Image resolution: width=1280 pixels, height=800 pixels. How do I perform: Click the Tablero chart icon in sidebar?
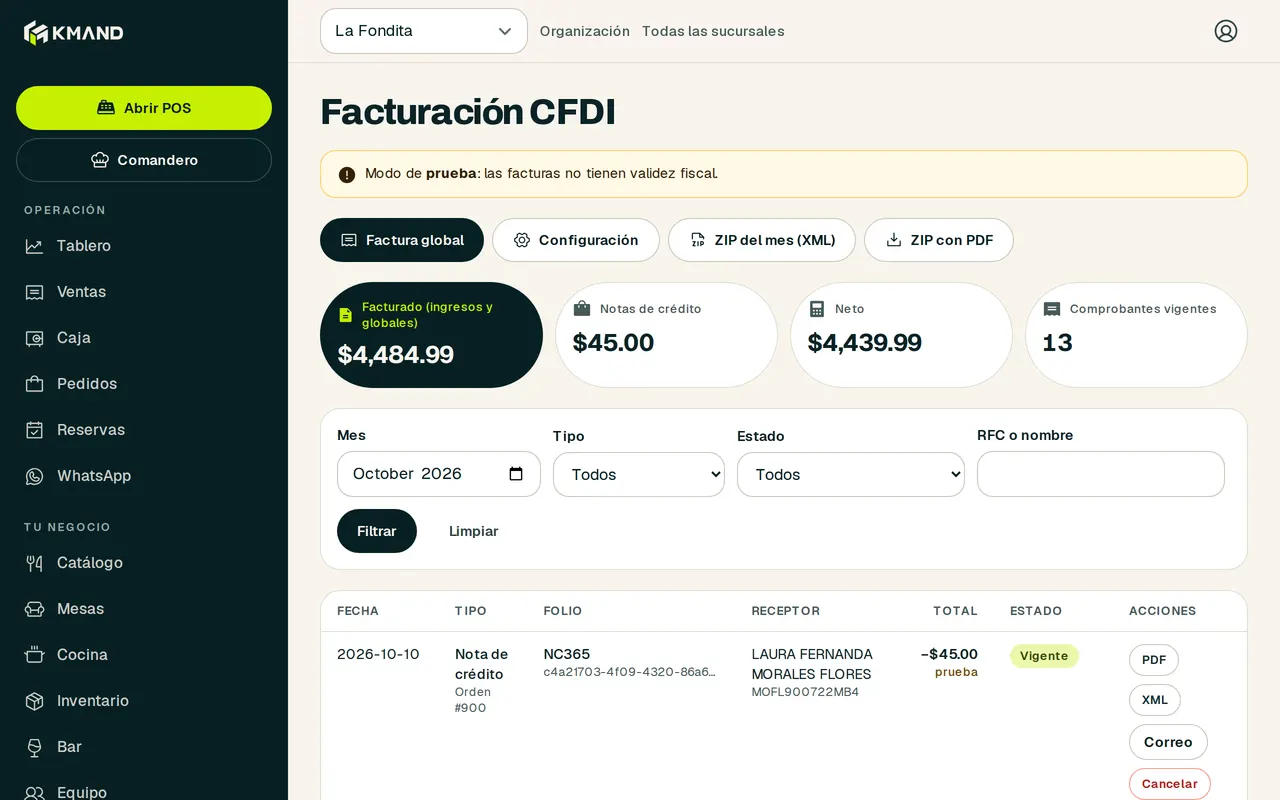click(x=35, y=246)
